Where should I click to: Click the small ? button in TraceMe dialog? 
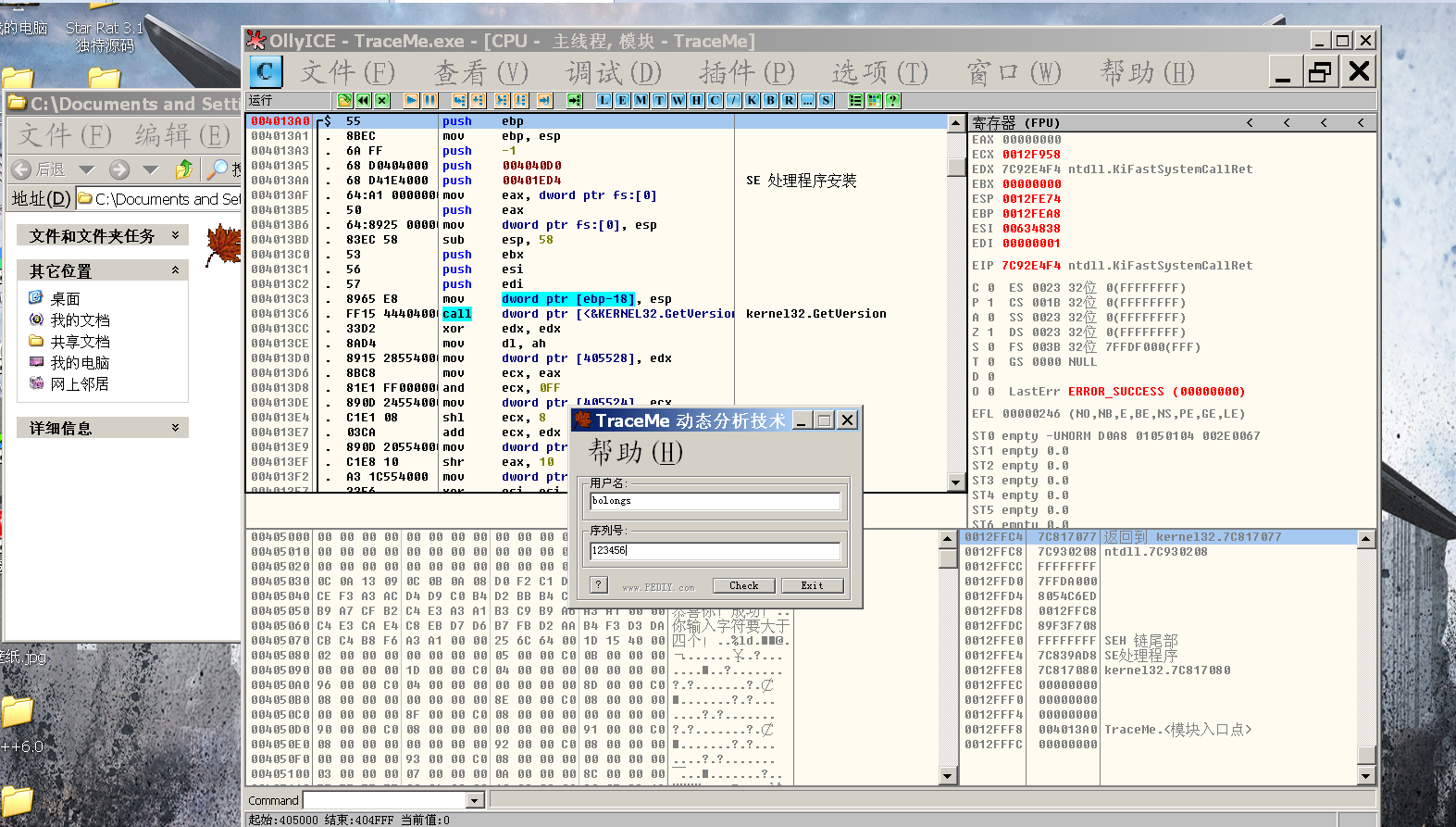pos(599,584)
